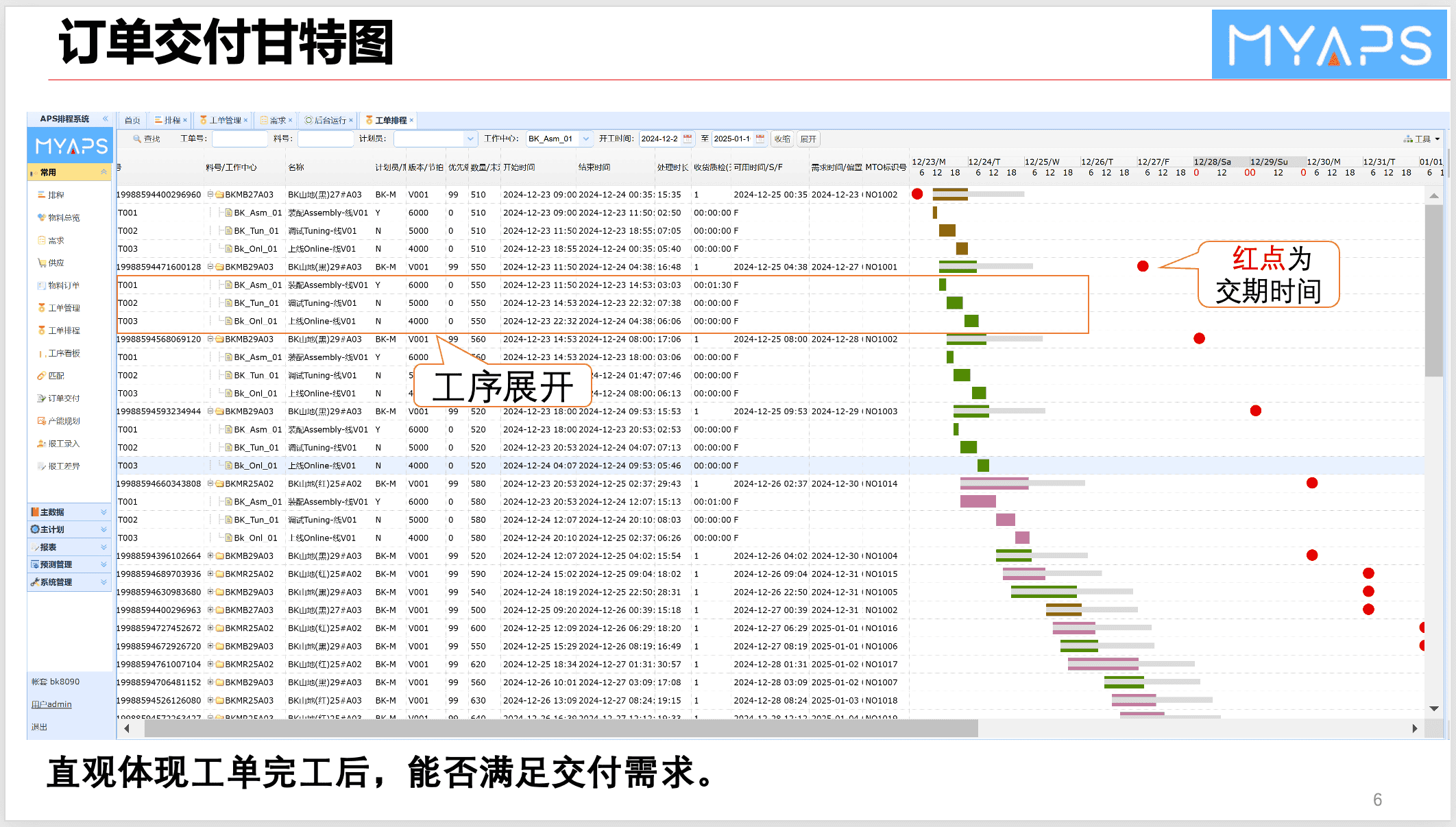This screenshot has height=827, width=1456.
Task: Click the 收缩 button
Action: pos(782,139)
